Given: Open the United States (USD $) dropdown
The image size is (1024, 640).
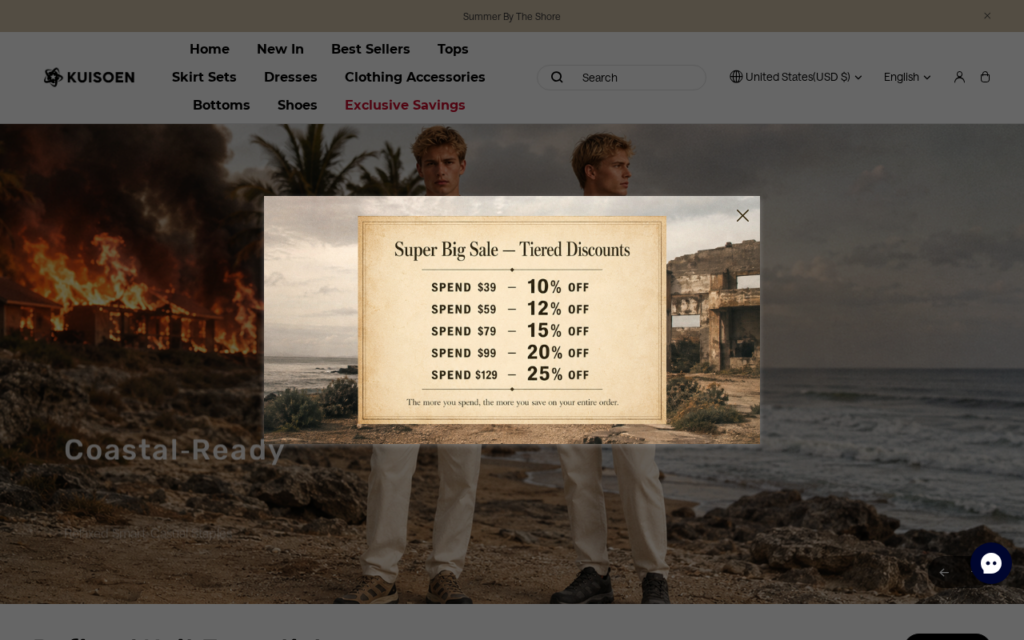Looking at the screenshot, I should tap(796, 76).
